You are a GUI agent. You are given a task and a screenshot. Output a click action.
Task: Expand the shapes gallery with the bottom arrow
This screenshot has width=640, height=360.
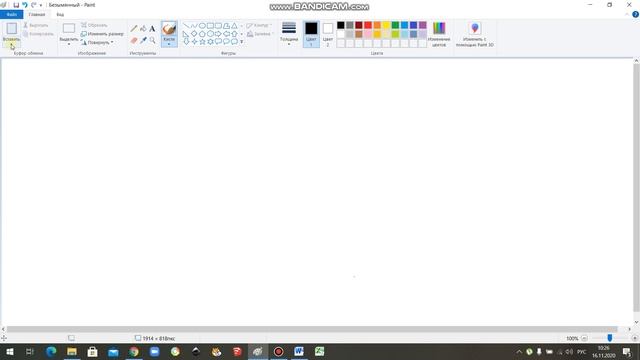tap(242, 42)
